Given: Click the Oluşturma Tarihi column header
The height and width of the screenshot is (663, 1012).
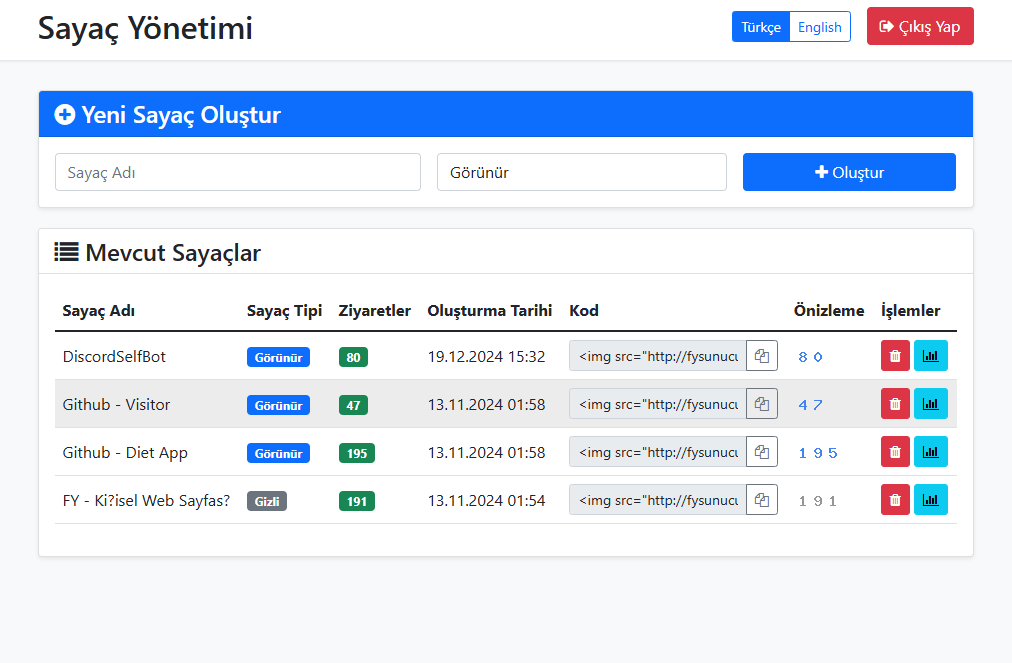Looking at the screenshot, I should click(489, 311).
